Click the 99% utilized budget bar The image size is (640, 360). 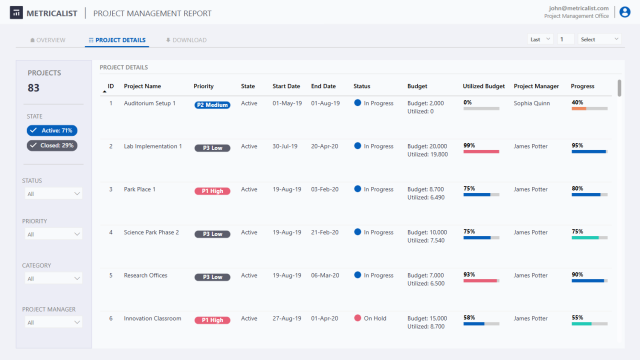coord(481,151)
